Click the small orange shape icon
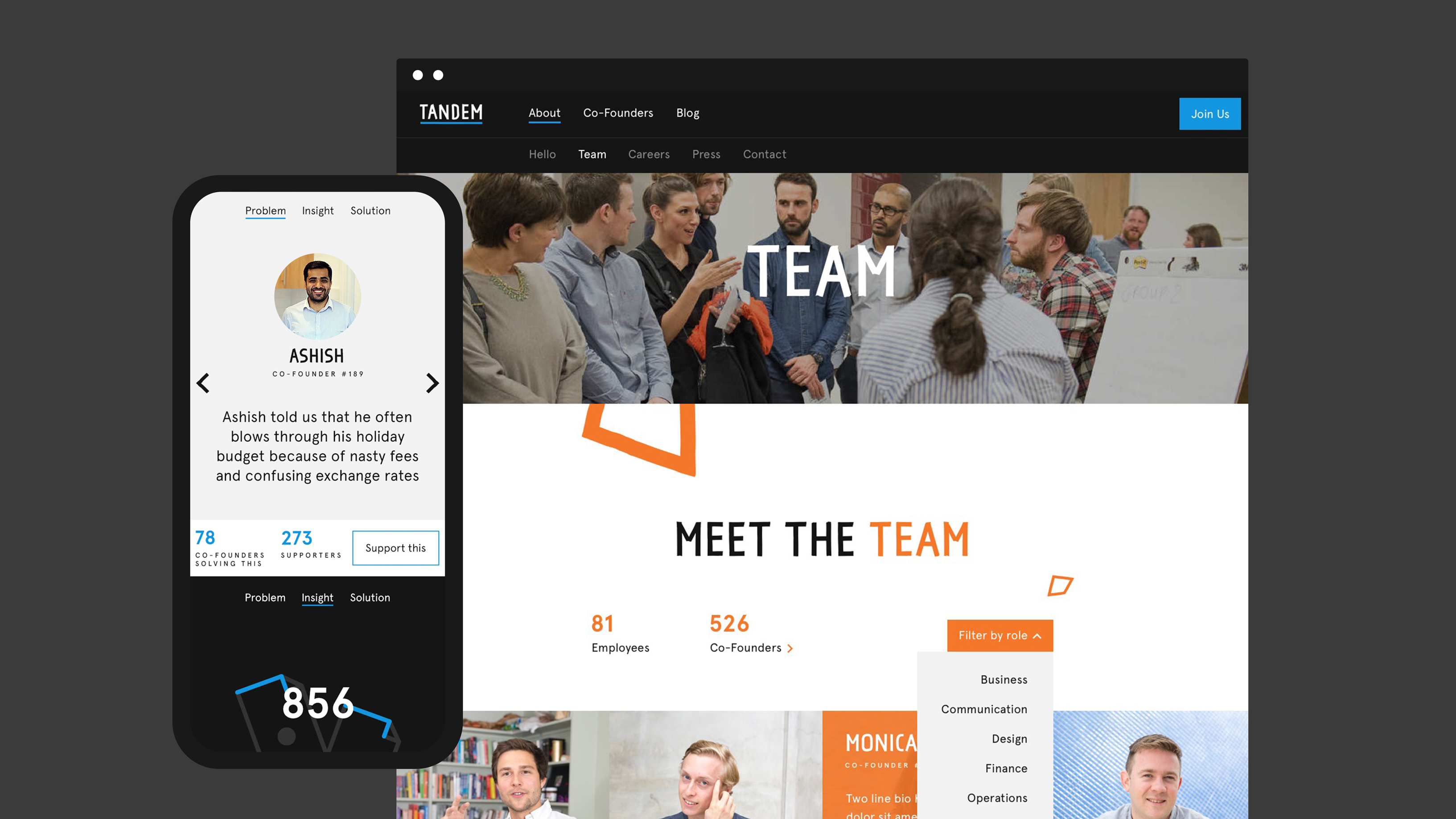Viewport: 1456px width, 819px height. pyautogui.click(x=1060, y=585)
